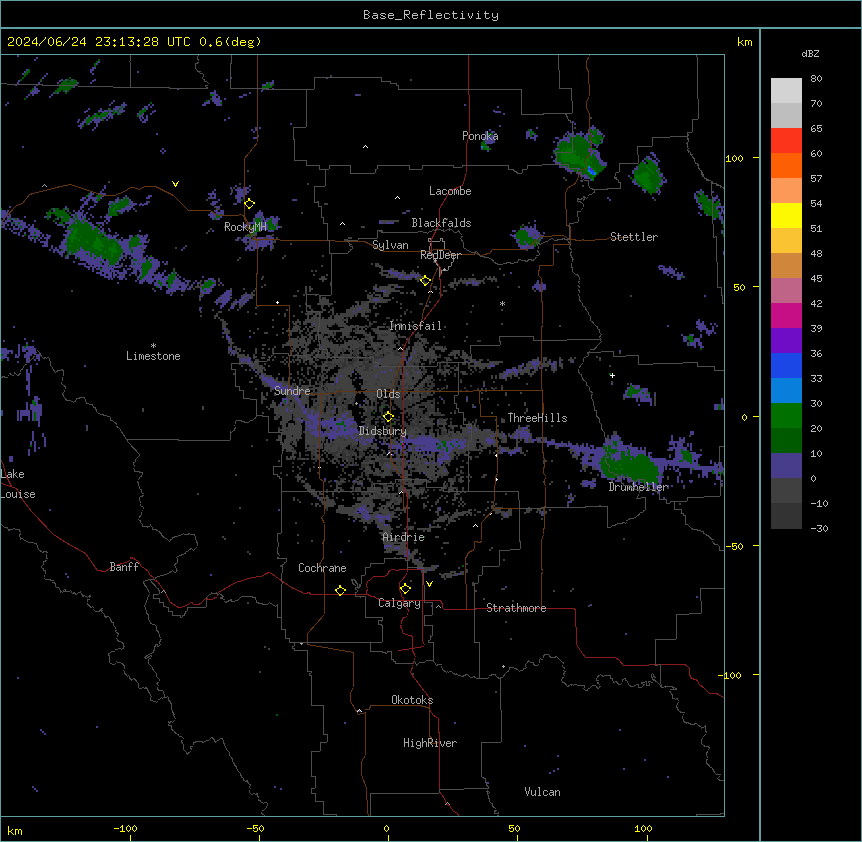Choose the magenta 39-42 dBZ legend swatch
Image resolution: width=862 pixels, height=842 pixels.
[786, 315]
